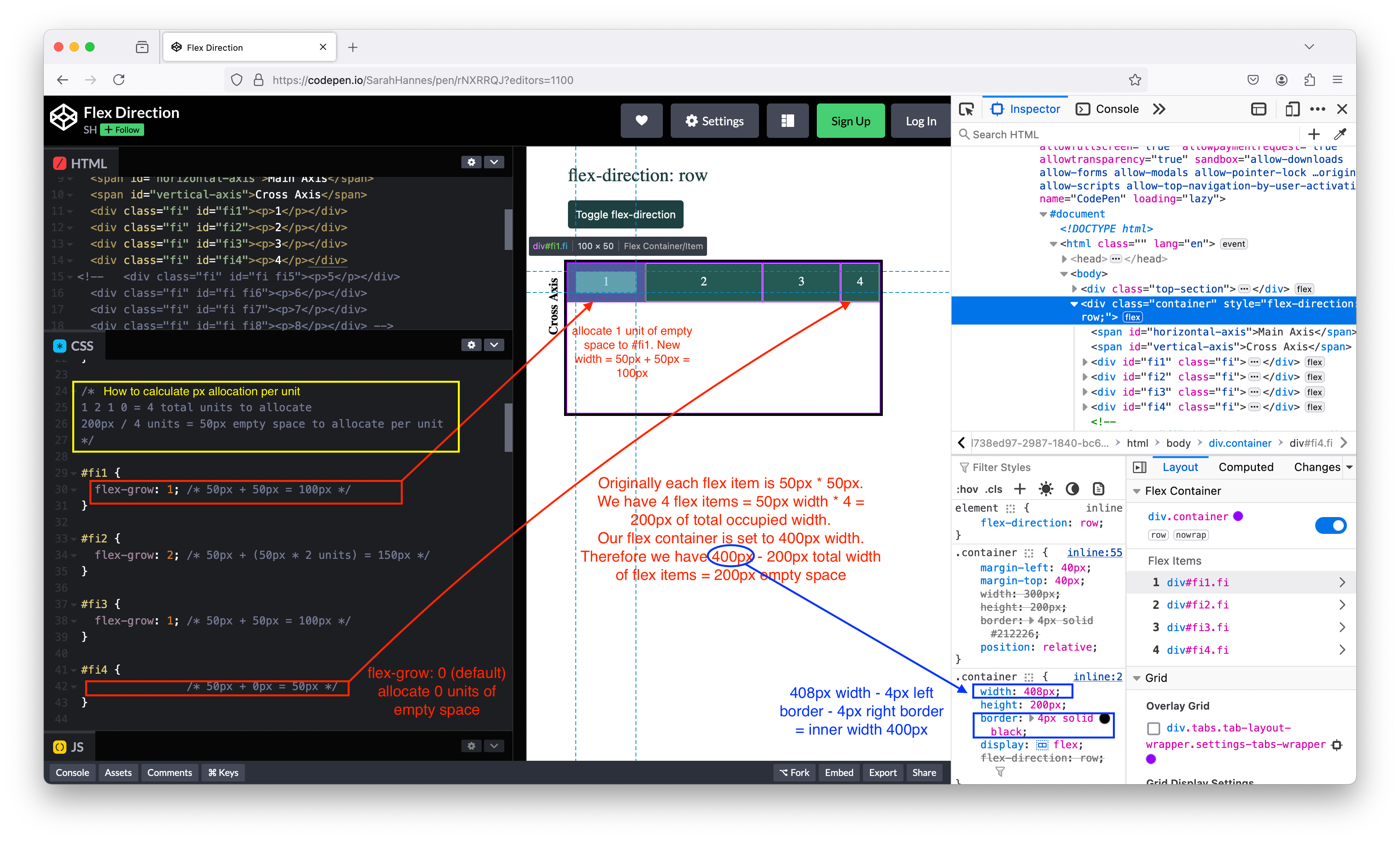Viewport: 1400px width, 842px height.
Task: Toggle flex badge on top-section div
Action: [x=1305, y=289]
